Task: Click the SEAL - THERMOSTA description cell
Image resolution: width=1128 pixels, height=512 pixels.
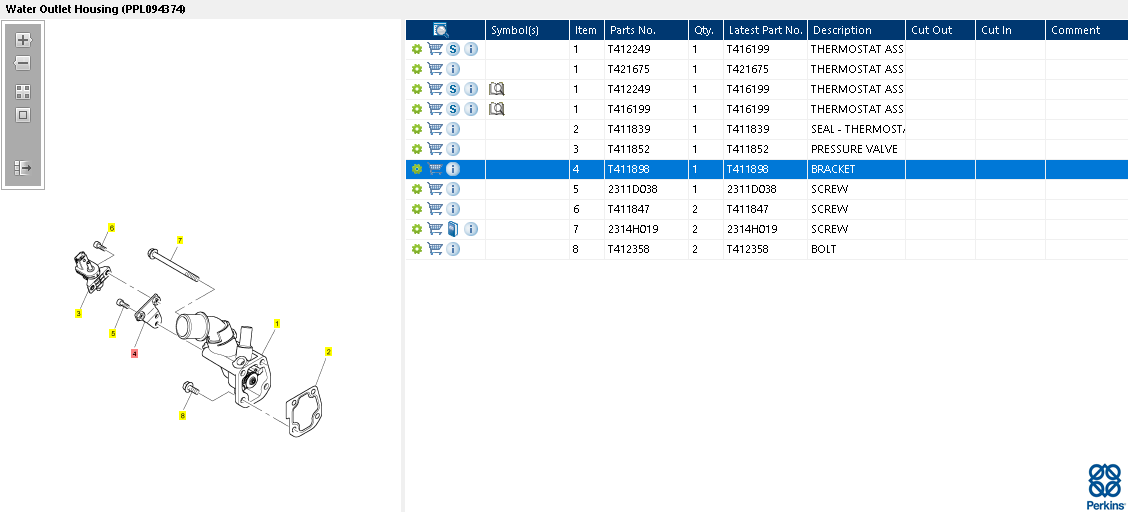Action: tap(856, 129)
